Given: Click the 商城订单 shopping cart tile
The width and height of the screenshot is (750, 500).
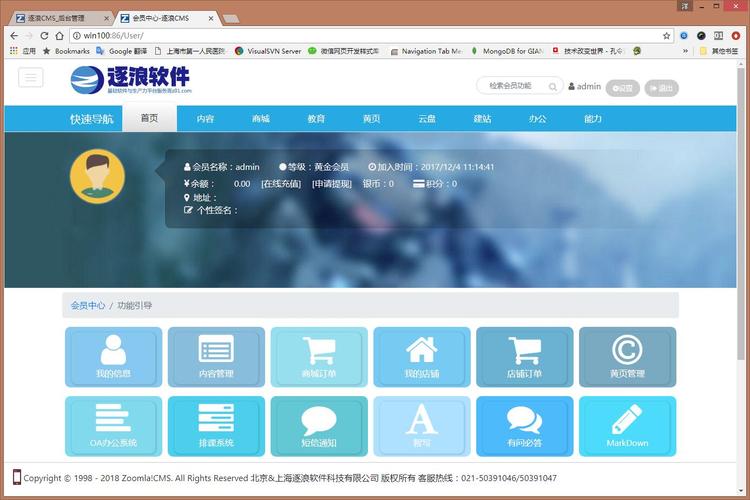Looking at the screenshot, I should [319, 357].
